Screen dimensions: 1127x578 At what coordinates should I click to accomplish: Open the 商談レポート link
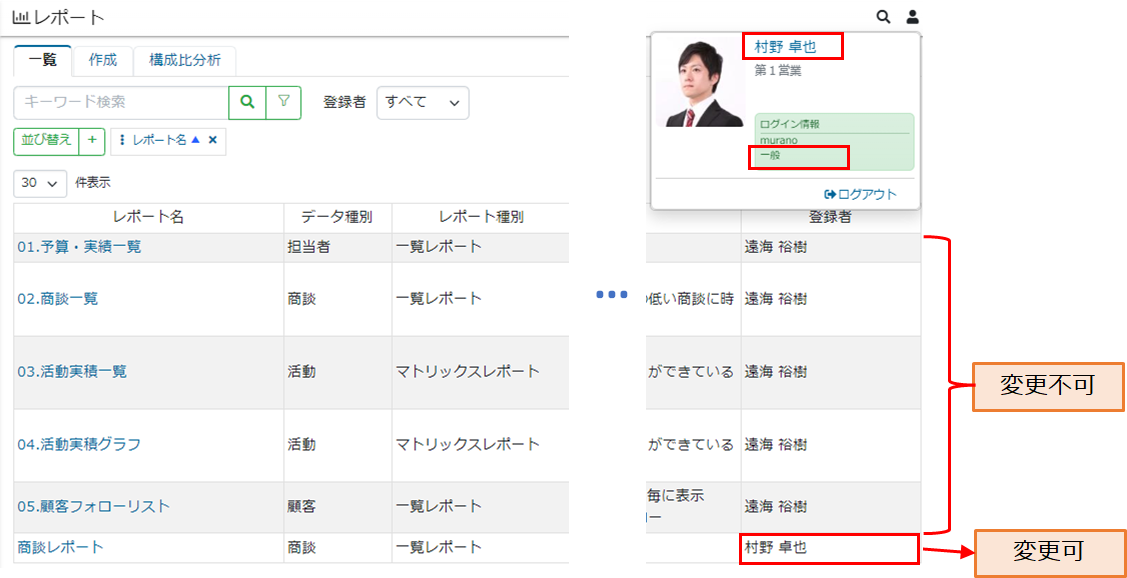[60, 547]
